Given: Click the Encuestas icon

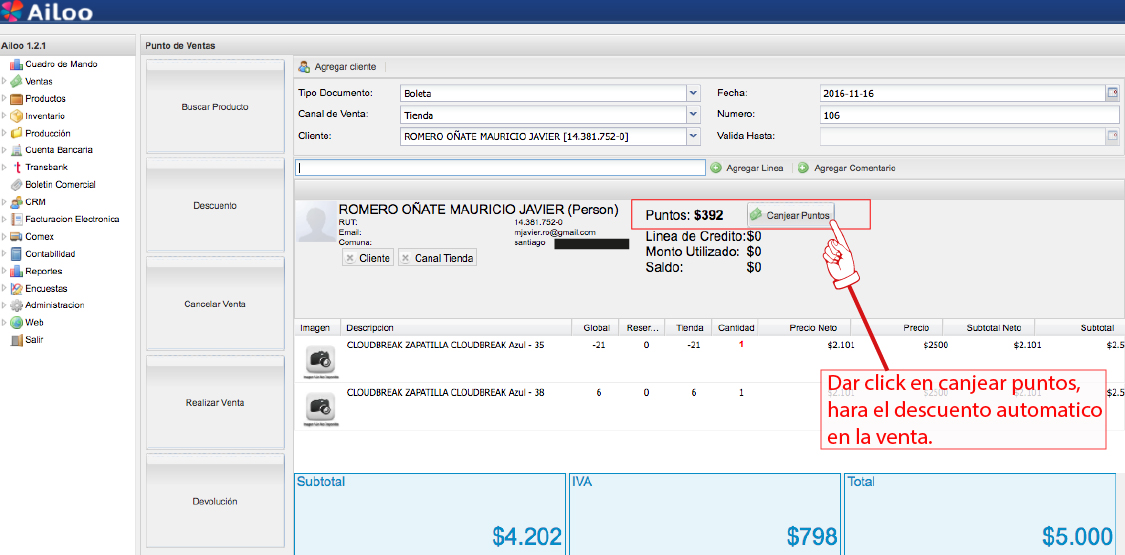Looking at the screenshot, I should 16,288.
